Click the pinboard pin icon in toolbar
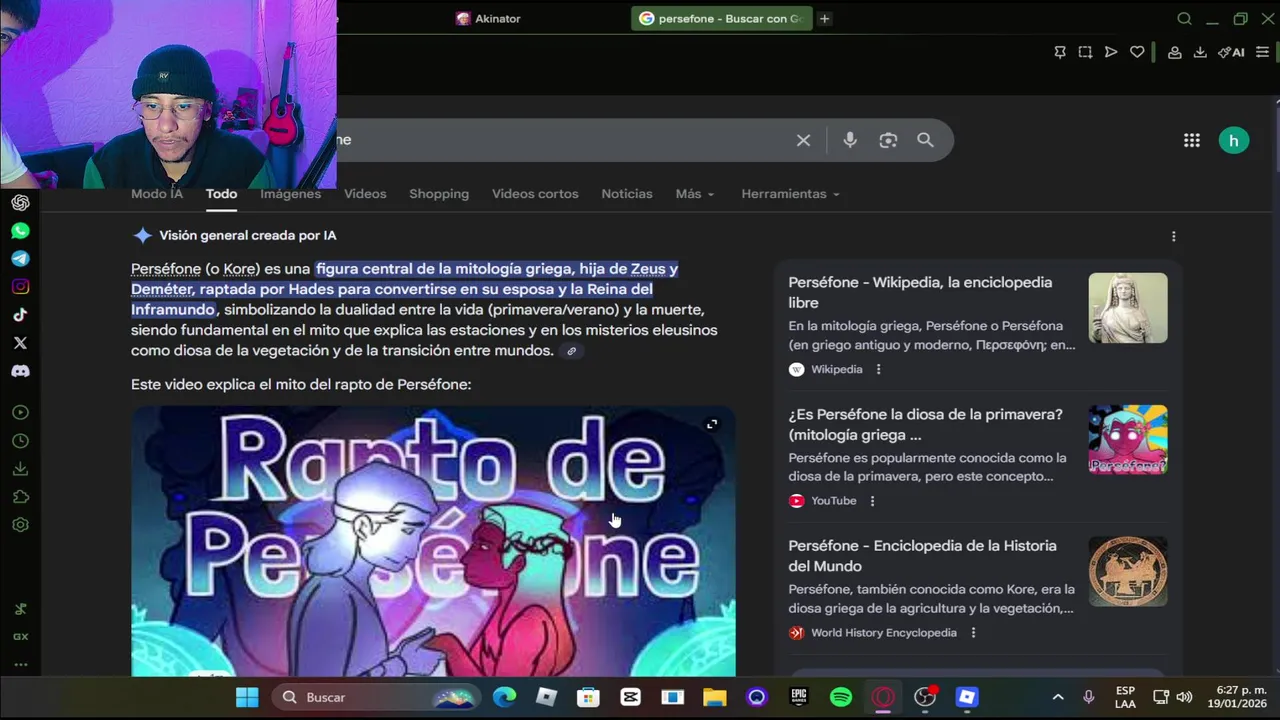 pos(1060,52)
